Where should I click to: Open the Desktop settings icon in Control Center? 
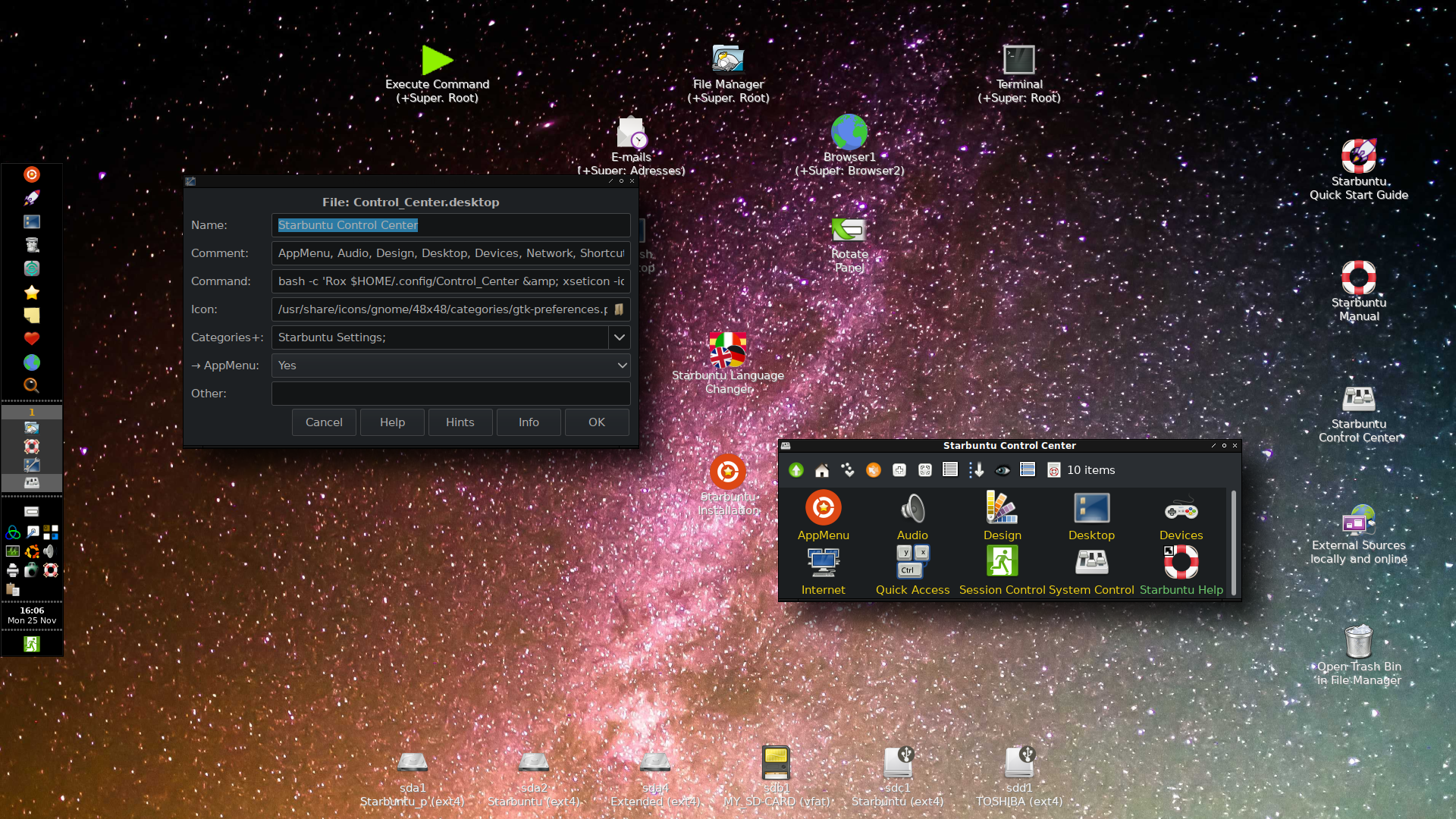click(x=1091, y=516)
